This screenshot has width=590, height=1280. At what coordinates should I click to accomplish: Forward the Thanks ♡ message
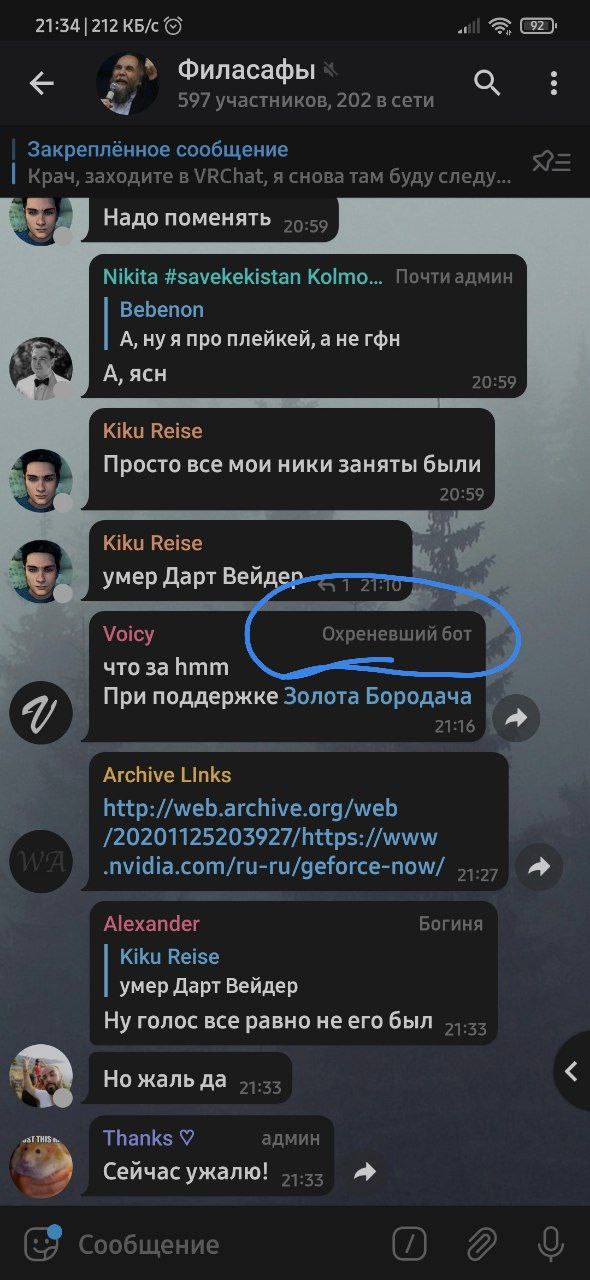pos(365,1172)
